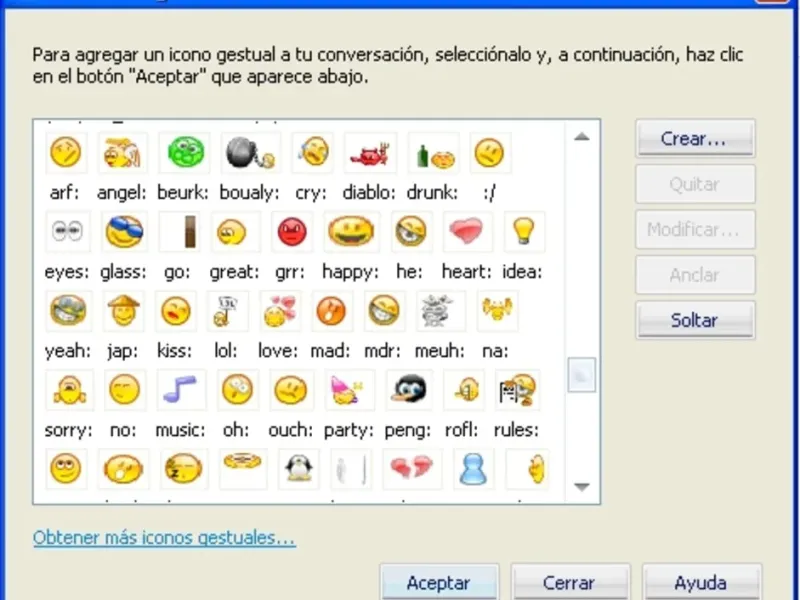The width and height of the screenshot is (800, 600).
Task: Click the Anclar button
Action: click(x=695, y=275)
